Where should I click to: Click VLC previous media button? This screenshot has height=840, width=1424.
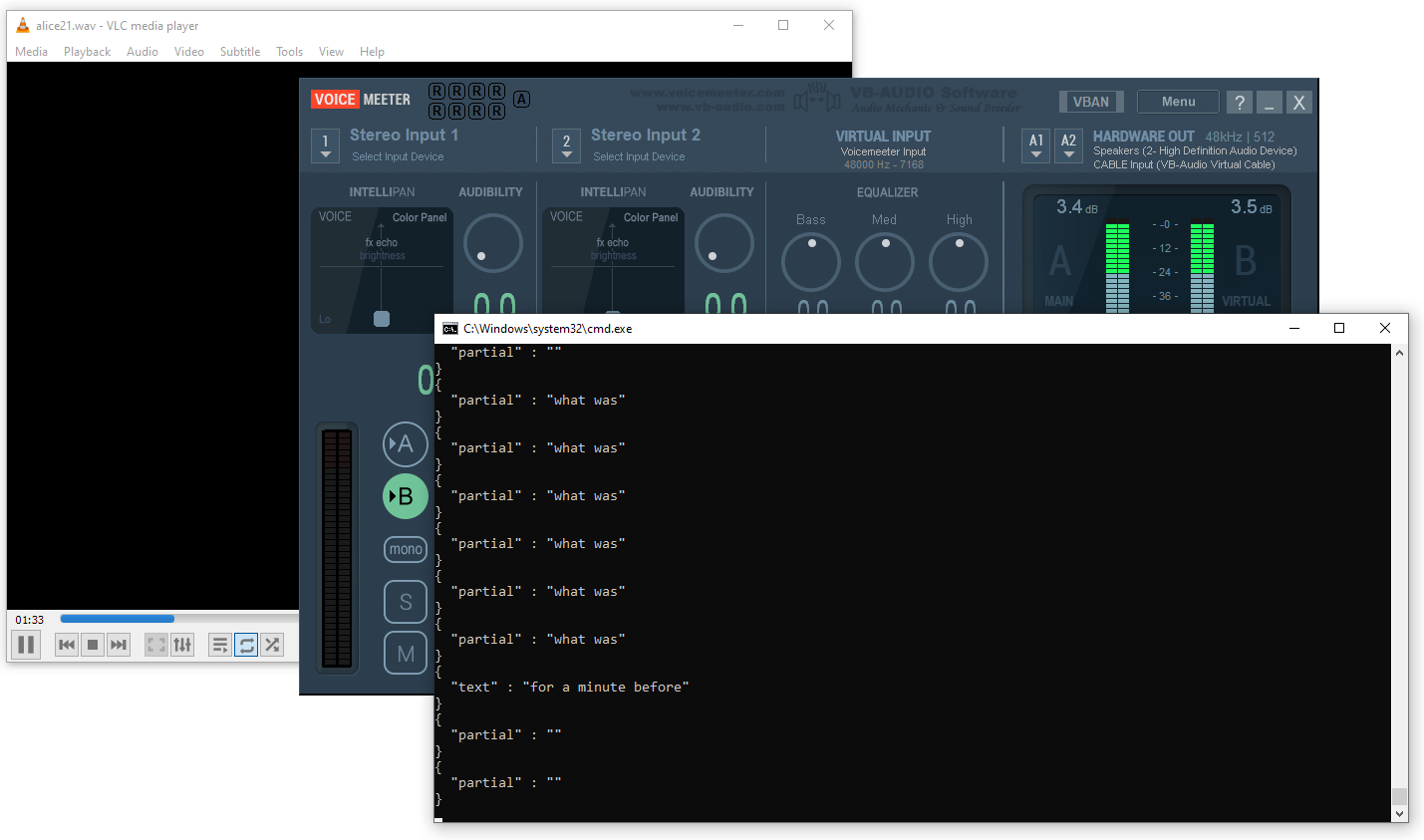click(67, 645)
